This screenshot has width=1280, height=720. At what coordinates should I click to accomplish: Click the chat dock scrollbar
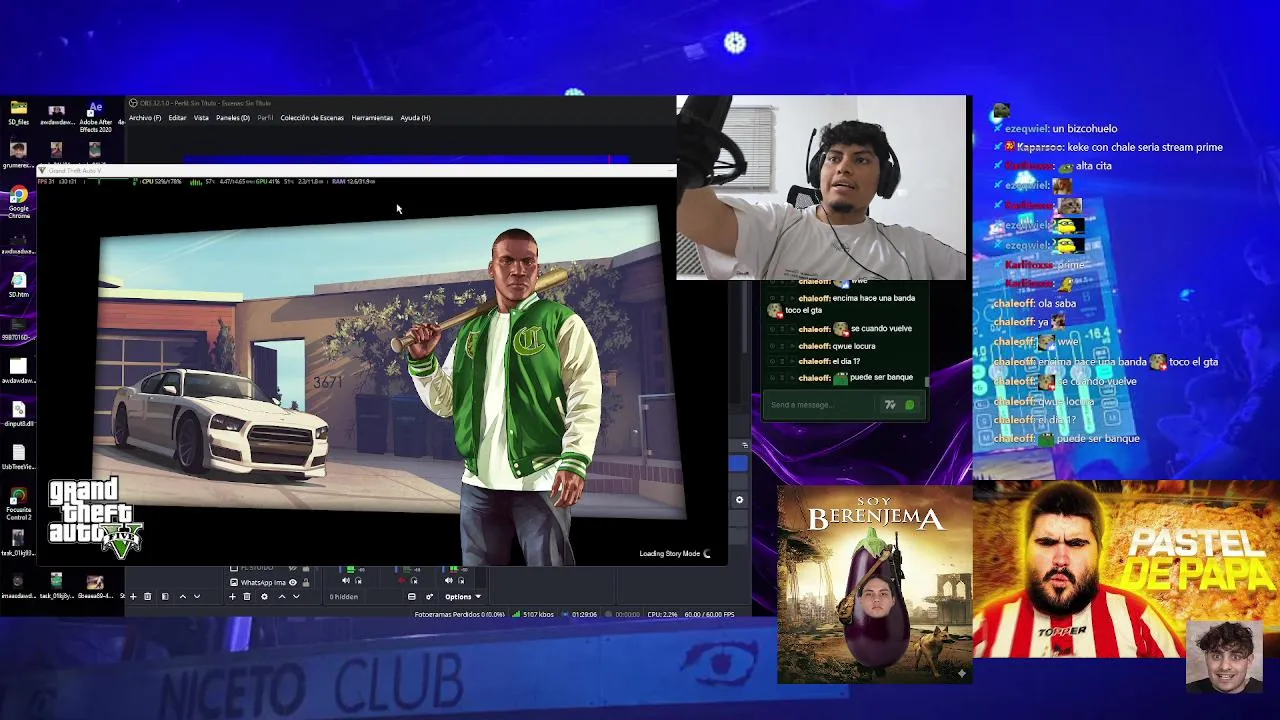click(x=927, y=381)
